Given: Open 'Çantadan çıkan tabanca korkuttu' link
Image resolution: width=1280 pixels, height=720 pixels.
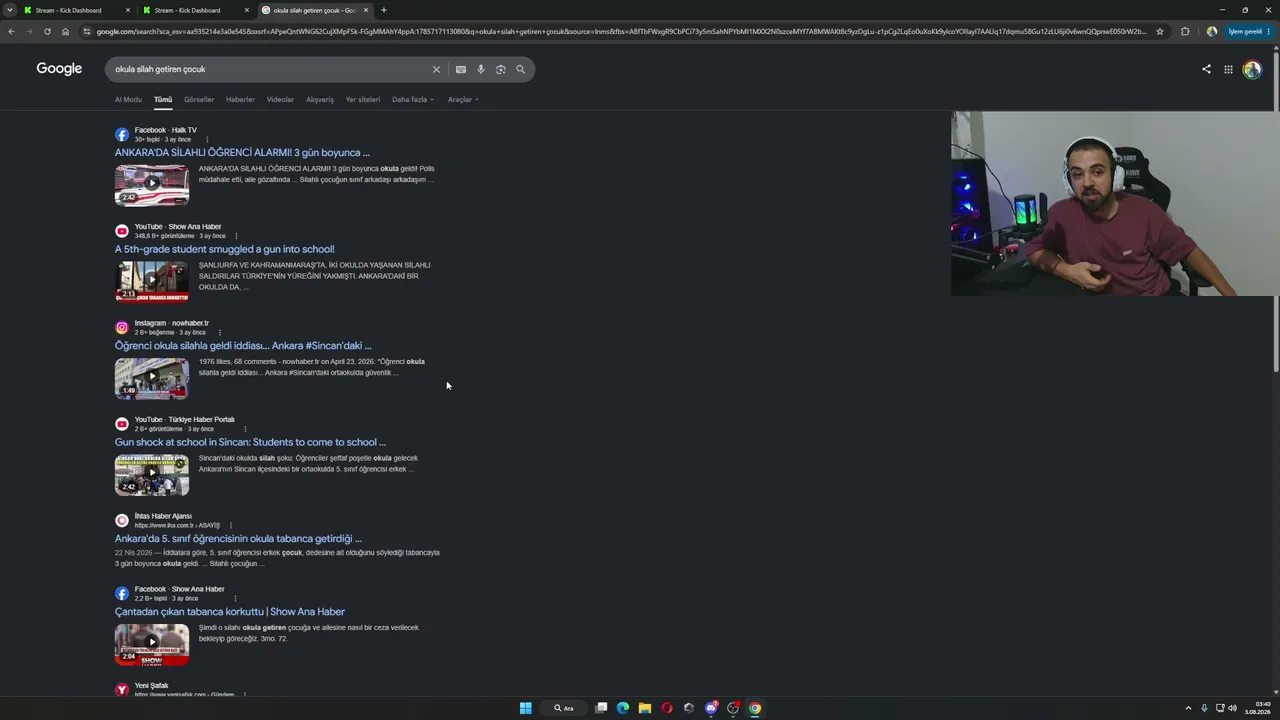Looking at the screenshot, I should pyautogui.click(x=230, y=612).
